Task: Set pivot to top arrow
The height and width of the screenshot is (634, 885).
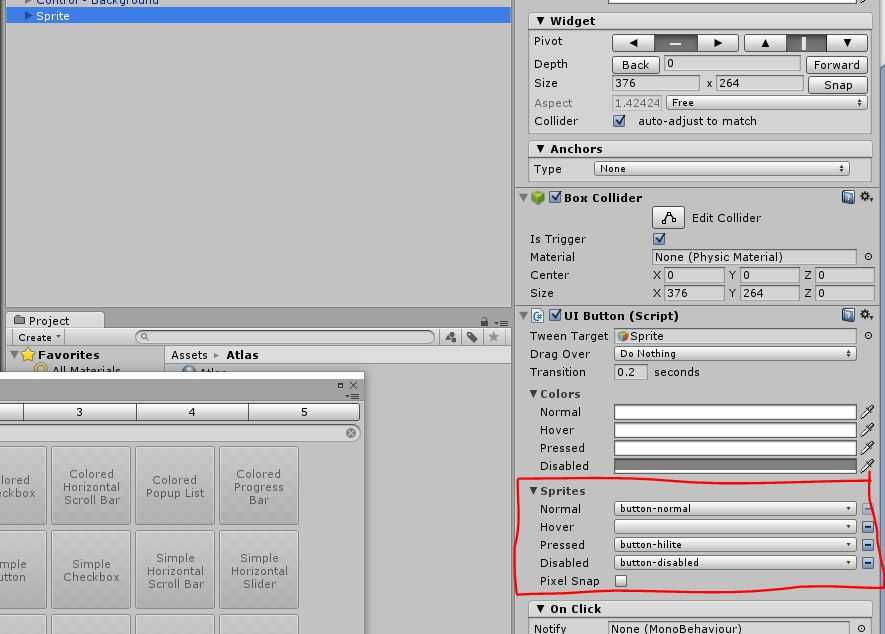Action: point(765,43)
